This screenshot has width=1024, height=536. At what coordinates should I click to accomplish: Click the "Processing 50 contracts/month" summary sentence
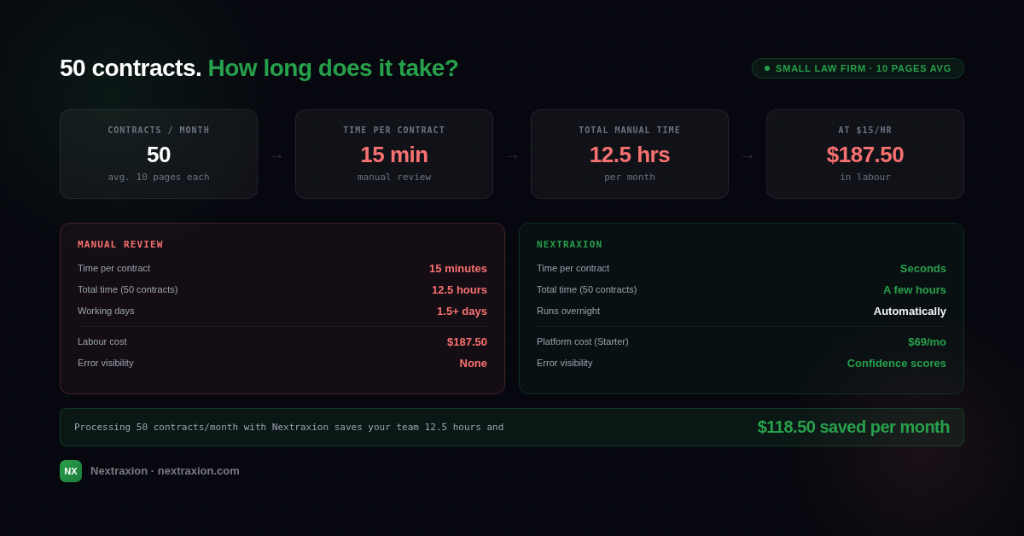point(289,427)
